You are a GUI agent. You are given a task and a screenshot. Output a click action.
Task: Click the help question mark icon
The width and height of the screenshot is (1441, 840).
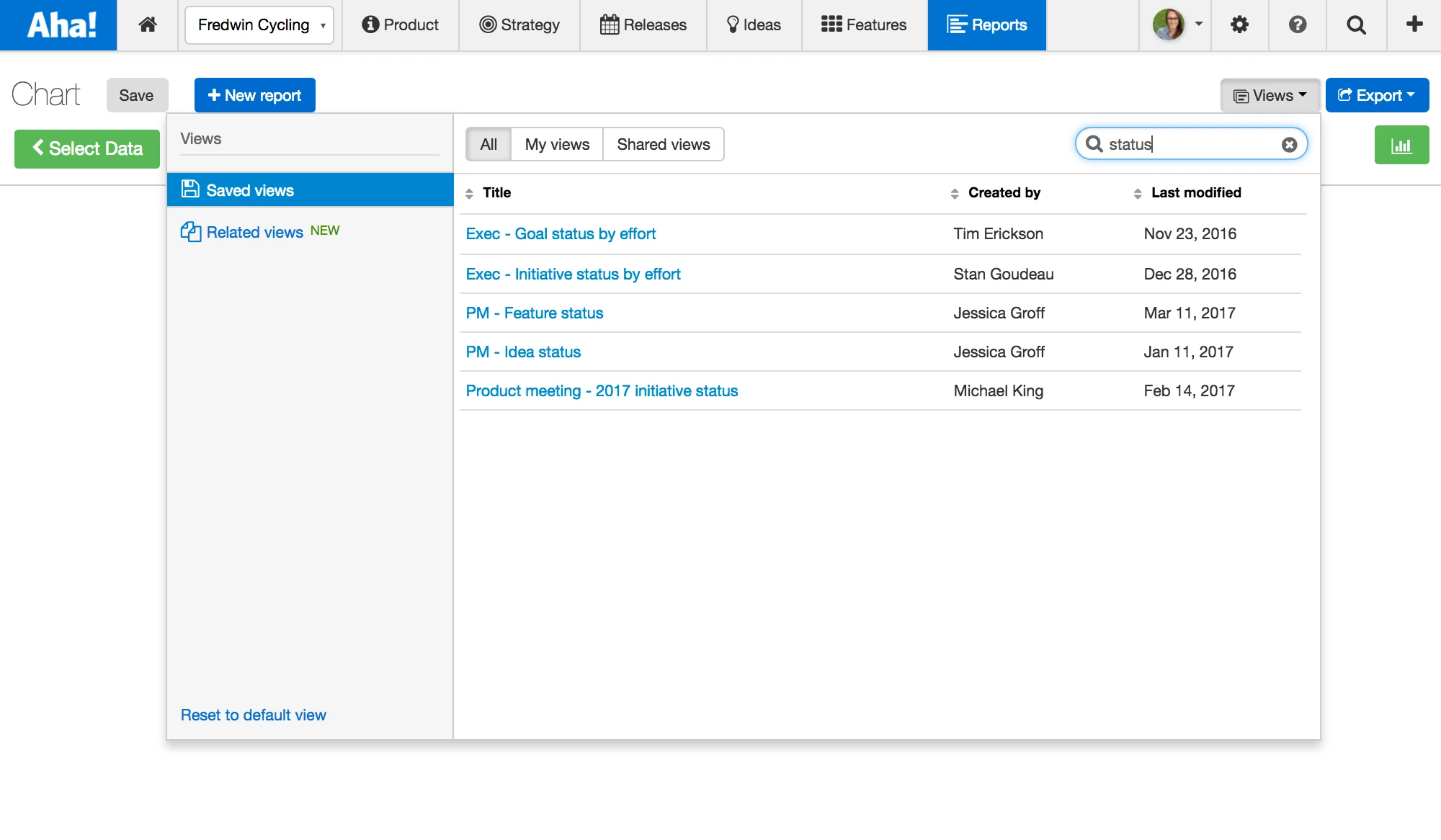point(1298,24)
